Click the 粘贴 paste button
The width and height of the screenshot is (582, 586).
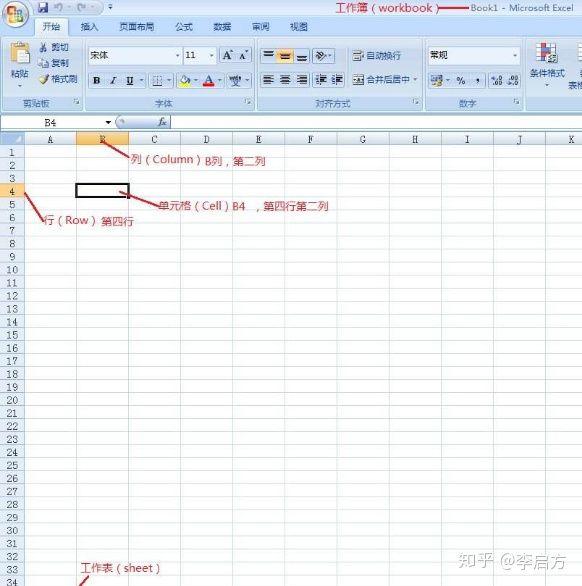[x=19, y=60]
